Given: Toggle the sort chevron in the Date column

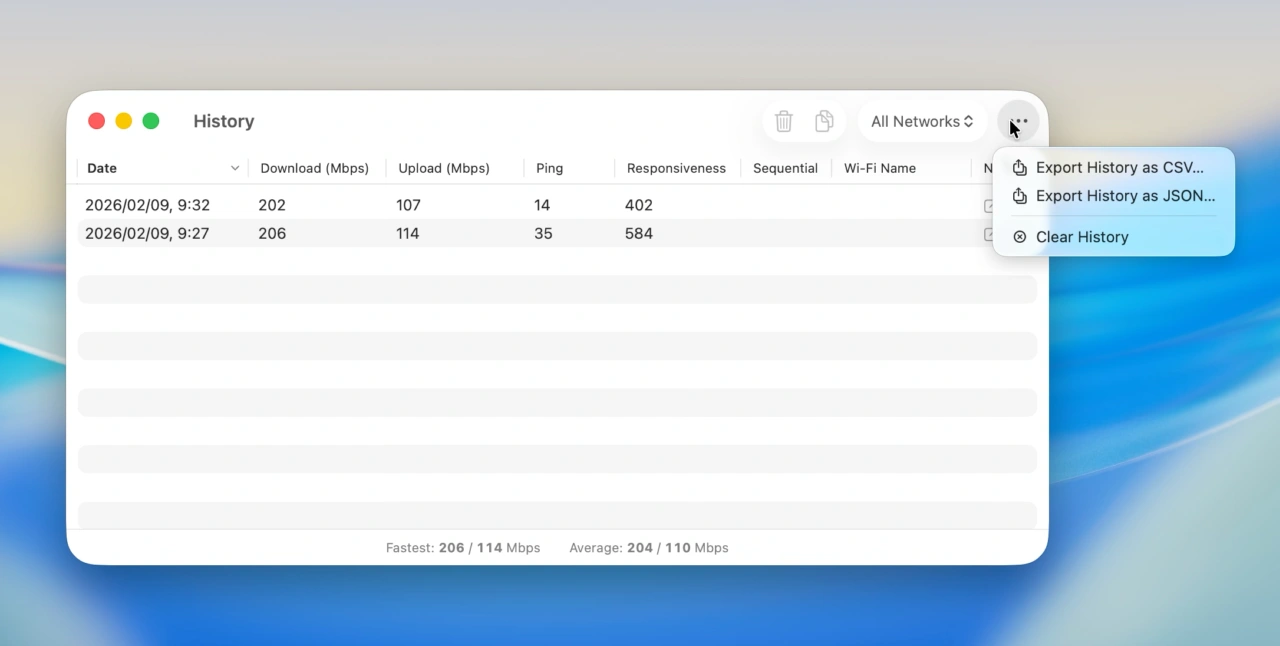Looking at the screenshot, I should [x=235, y=168].
